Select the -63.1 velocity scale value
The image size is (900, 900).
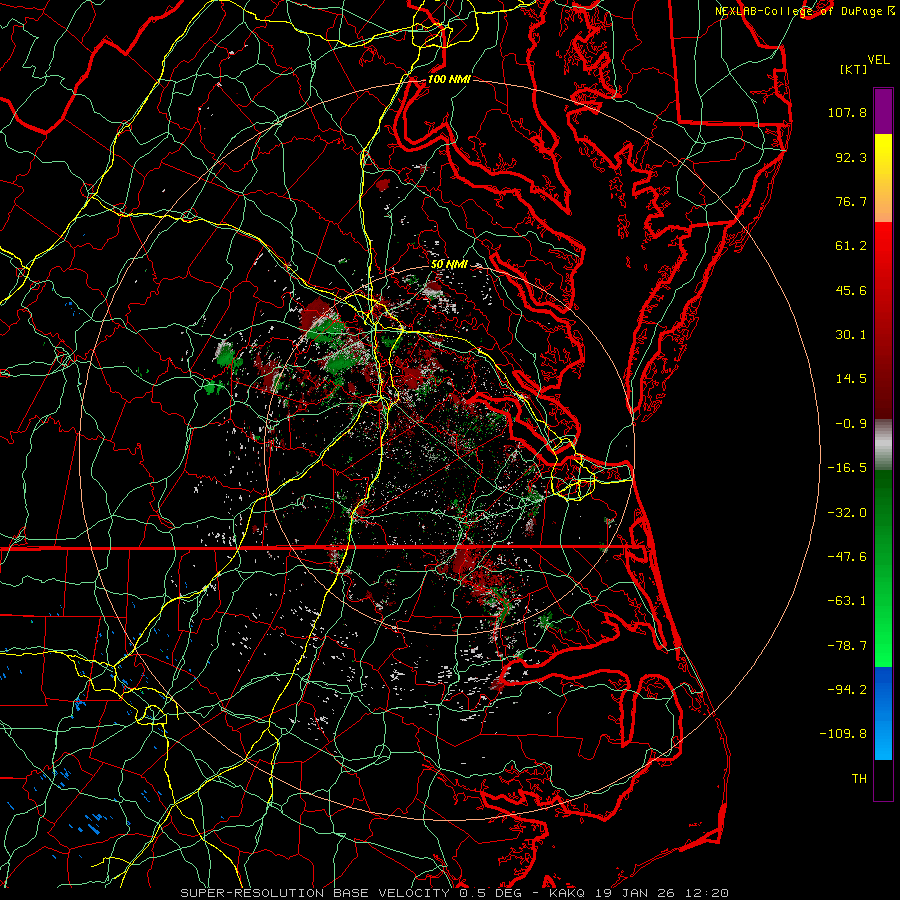point(847,601)
